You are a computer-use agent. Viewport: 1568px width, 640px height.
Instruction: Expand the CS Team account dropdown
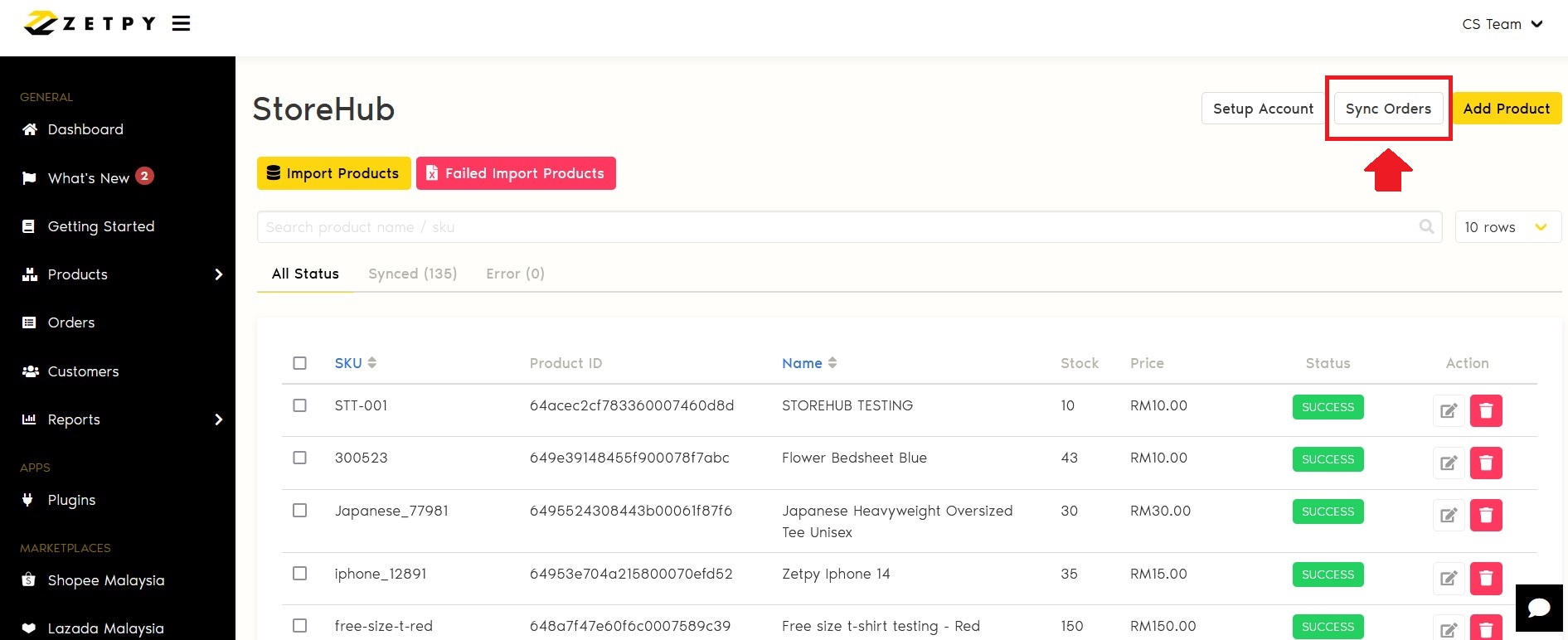click(1502, 24)
